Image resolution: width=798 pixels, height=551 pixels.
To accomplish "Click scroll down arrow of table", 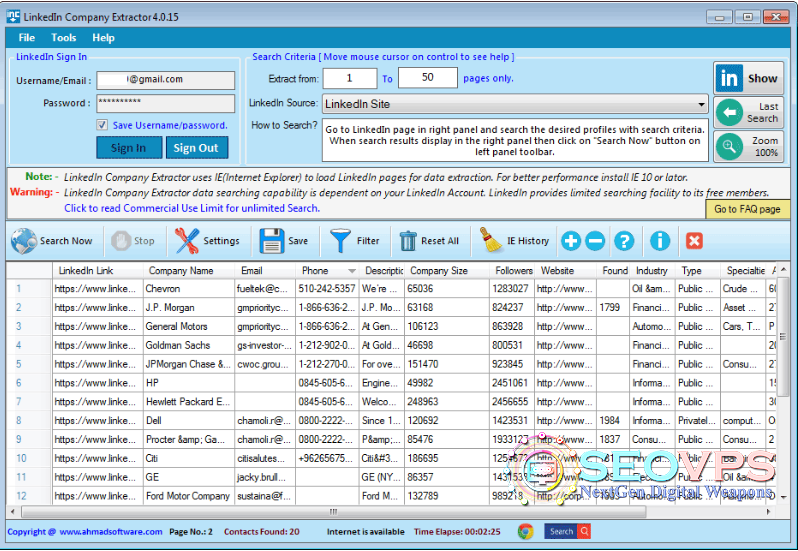I will point(783,498).
